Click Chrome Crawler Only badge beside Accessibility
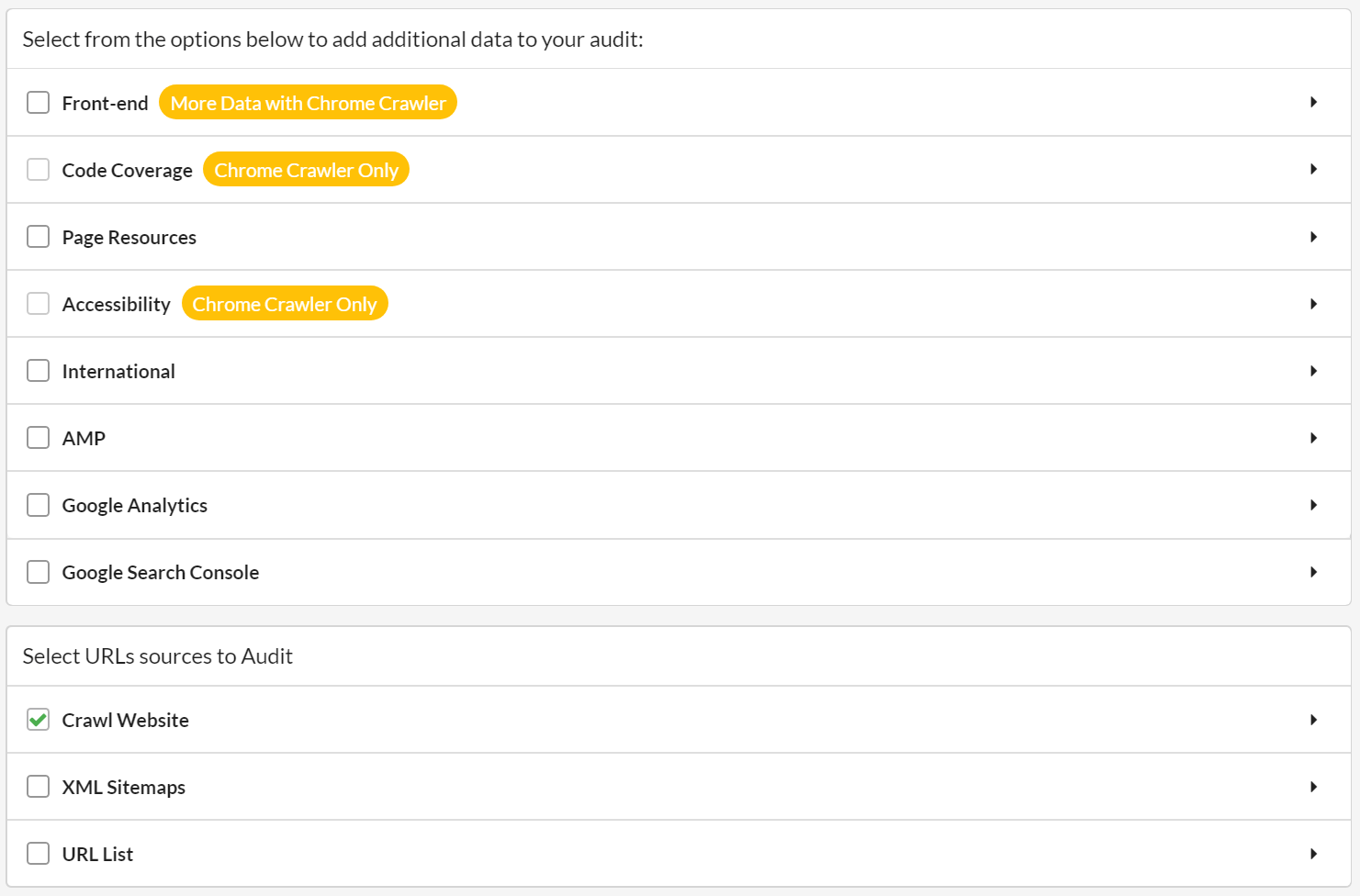Screen dimensions: 1360x896 coord(285,303)
